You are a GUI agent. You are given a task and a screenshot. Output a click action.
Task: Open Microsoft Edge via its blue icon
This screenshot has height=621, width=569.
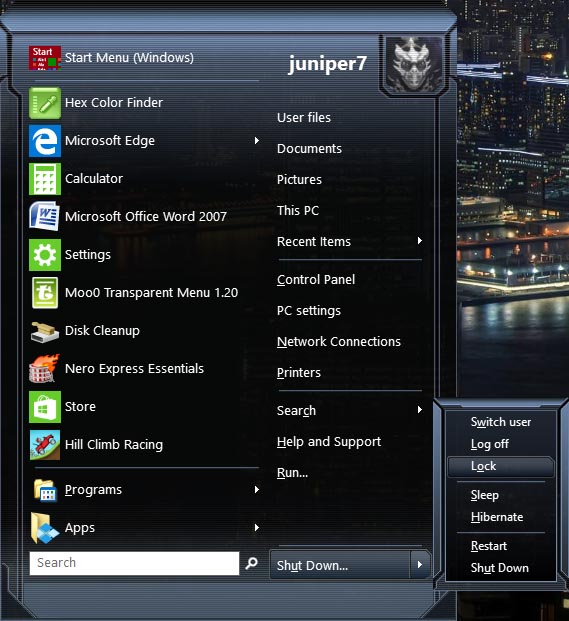click(x=45, y=141)
